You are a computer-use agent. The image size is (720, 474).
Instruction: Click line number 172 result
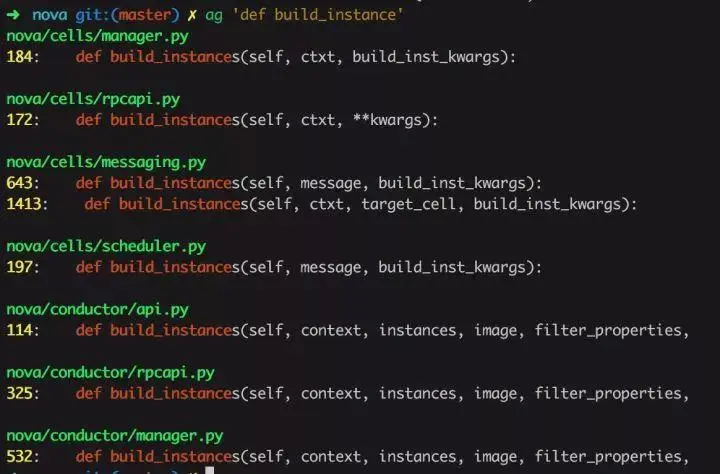click(x=19, y=120)
